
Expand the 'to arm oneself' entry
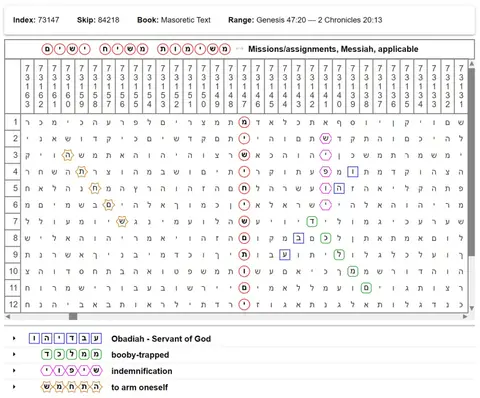14,387
